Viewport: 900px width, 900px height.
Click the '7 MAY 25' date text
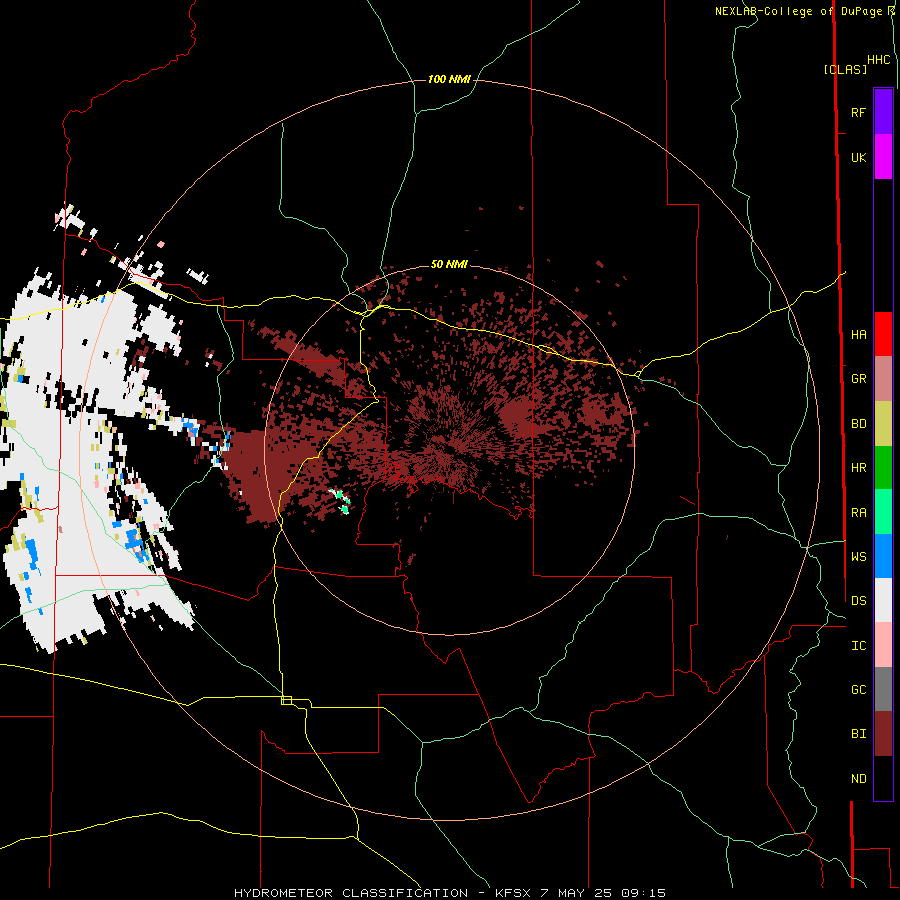[x=577, y=893]
